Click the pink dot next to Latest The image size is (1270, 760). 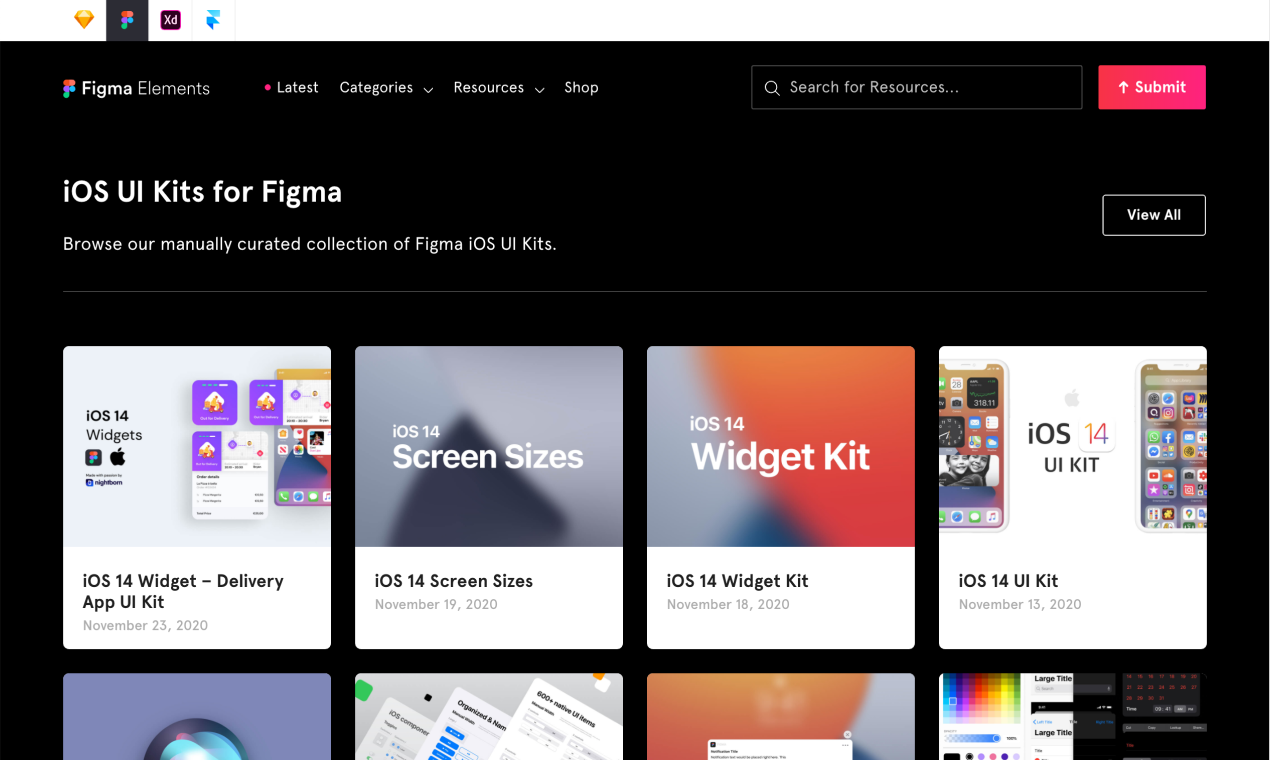tap(267, 87)
